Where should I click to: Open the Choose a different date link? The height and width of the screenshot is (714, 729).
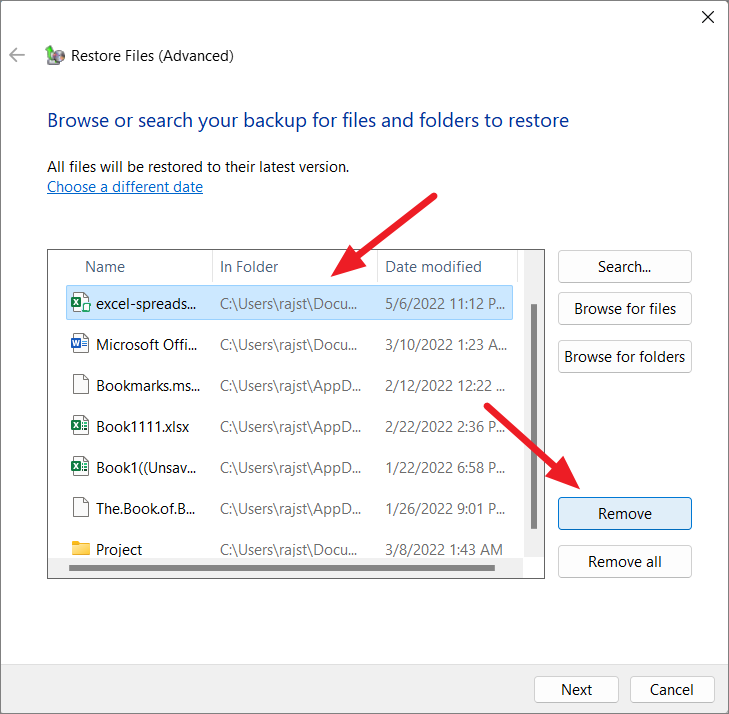point(125,187)
